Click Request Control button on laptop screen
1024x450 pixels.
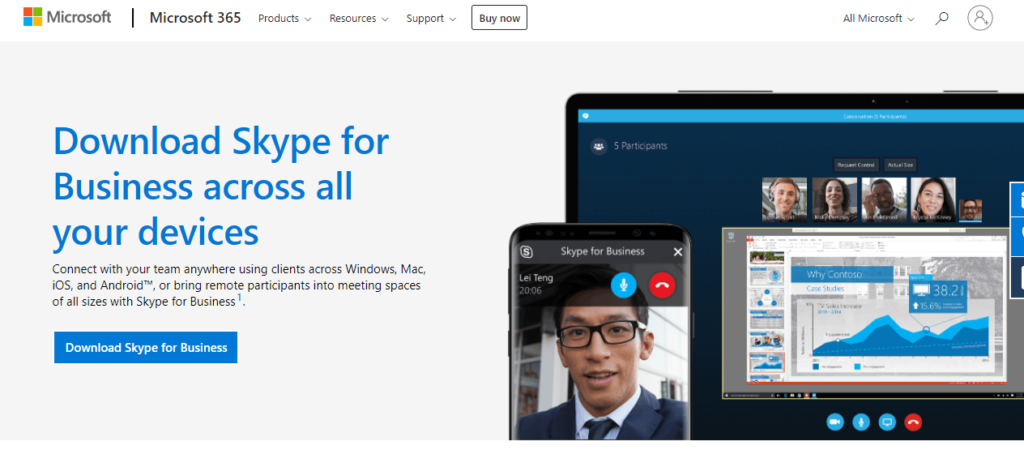856,165
